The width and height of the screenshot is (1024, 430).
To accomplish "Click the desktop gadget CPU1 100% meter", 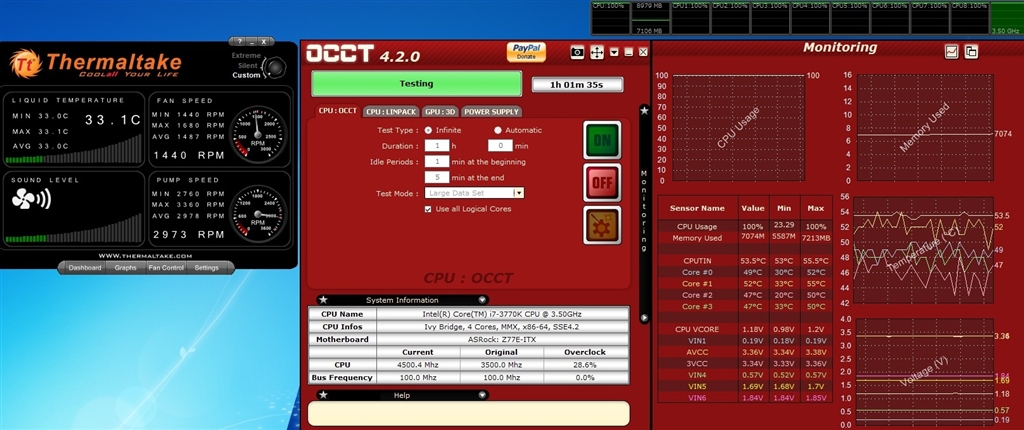I will [690, 18].
